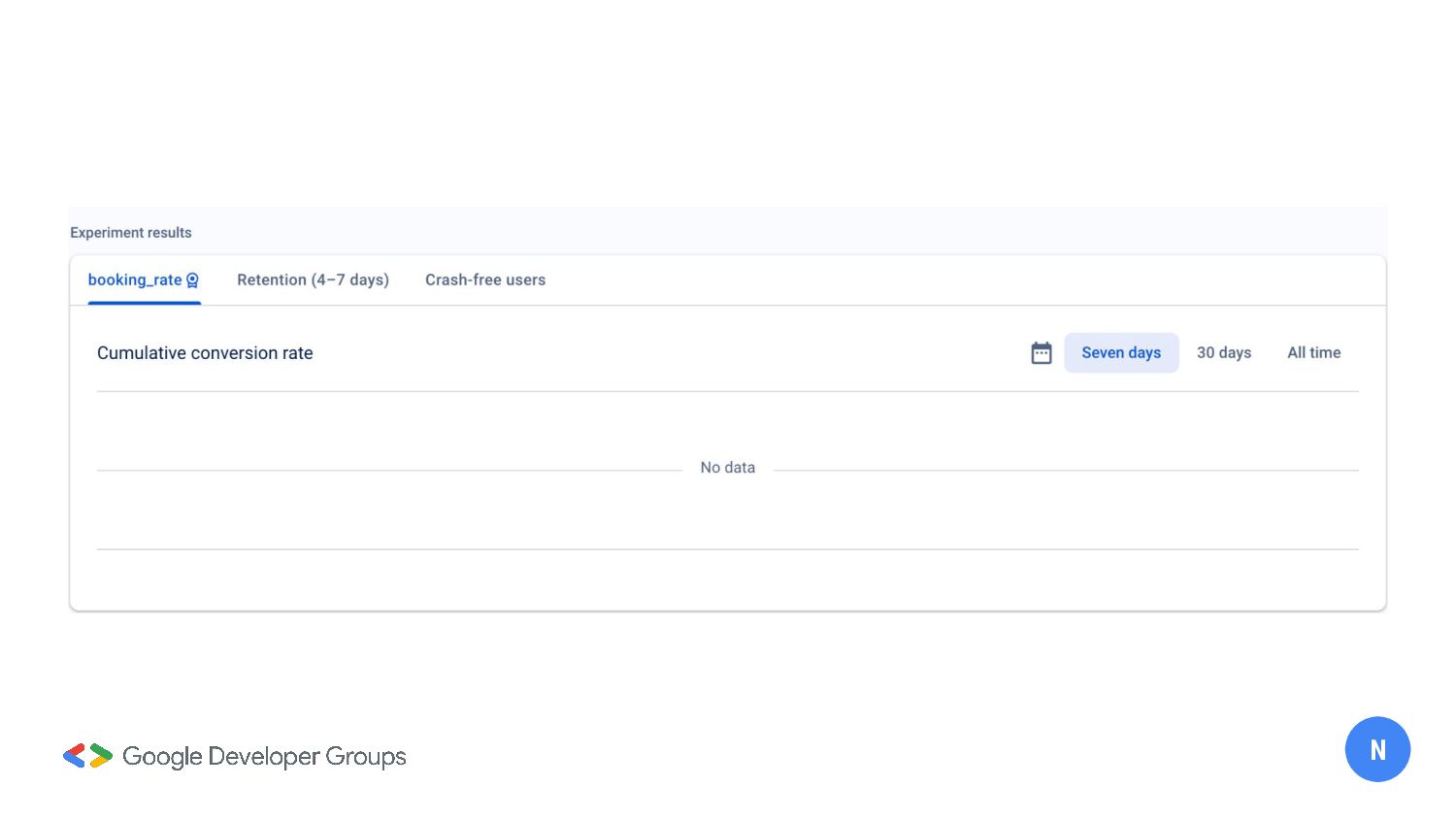This screenshot has height=819, width=1456.
Task: Click the blue underline beneath booking_rate tab
Action: click(144, 303)
